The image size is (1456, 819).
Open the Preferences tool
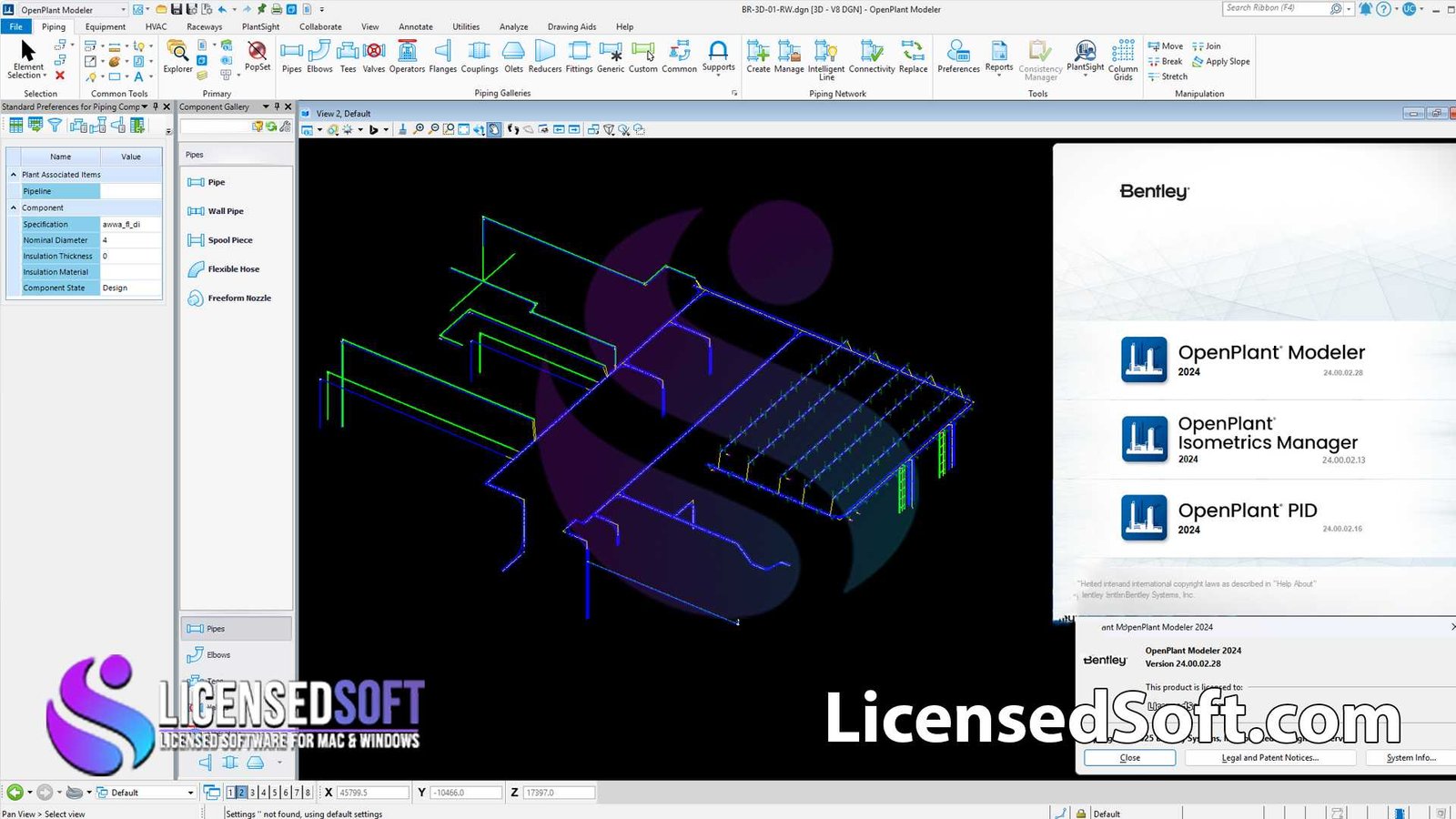[x=959, y=56]
